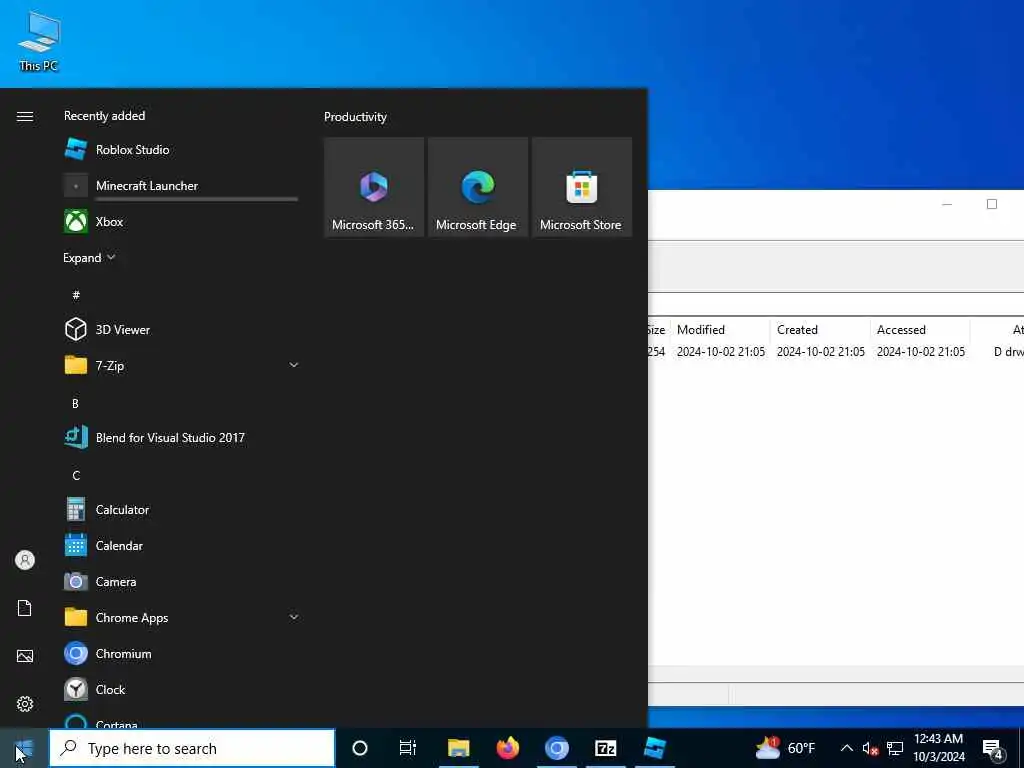The height and width of the screenshot is (768, 1024).
Task: Jump to the B letter header
Action: 75,404
